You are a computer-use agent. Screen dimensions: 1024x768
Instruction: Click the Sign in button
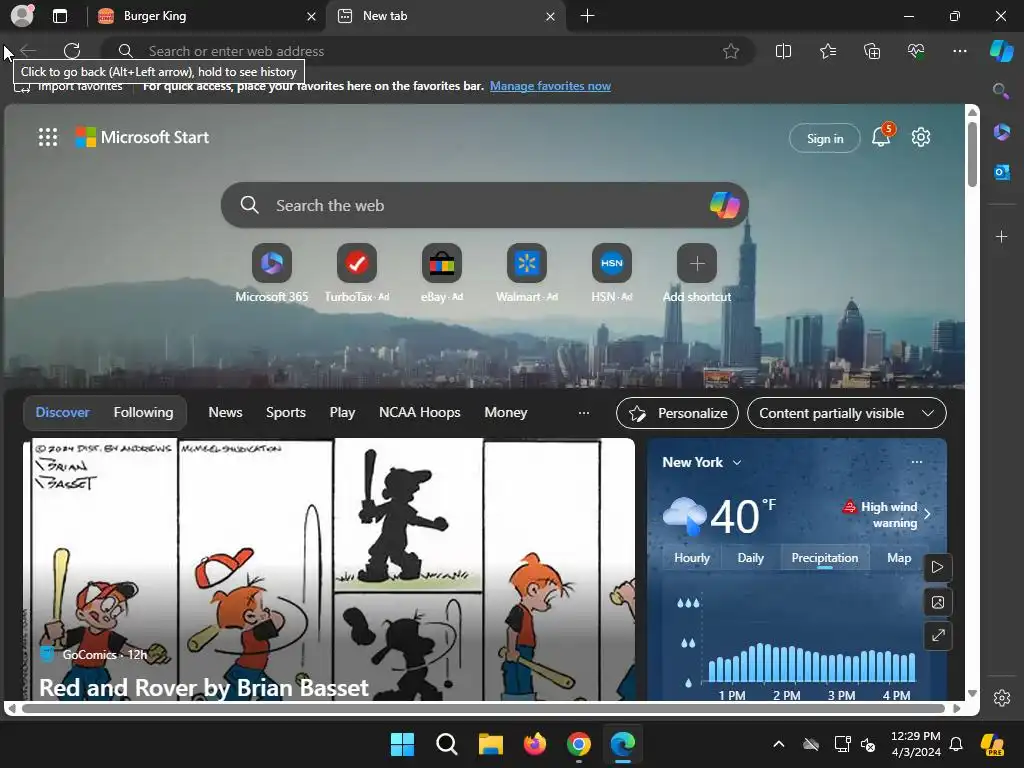(825, 138)
